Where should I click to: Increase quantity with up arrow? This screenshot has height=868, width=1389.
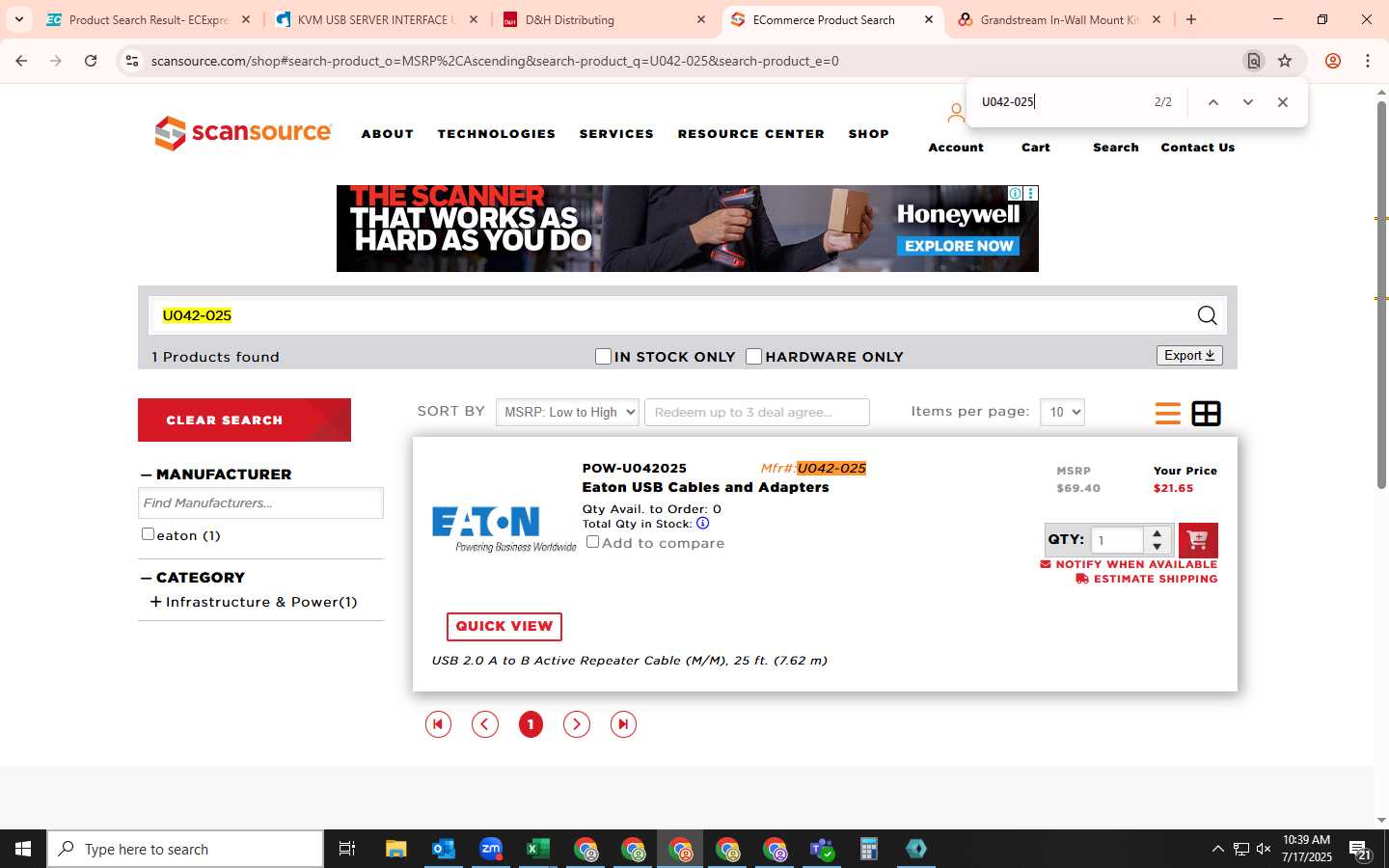point(1157,533)
